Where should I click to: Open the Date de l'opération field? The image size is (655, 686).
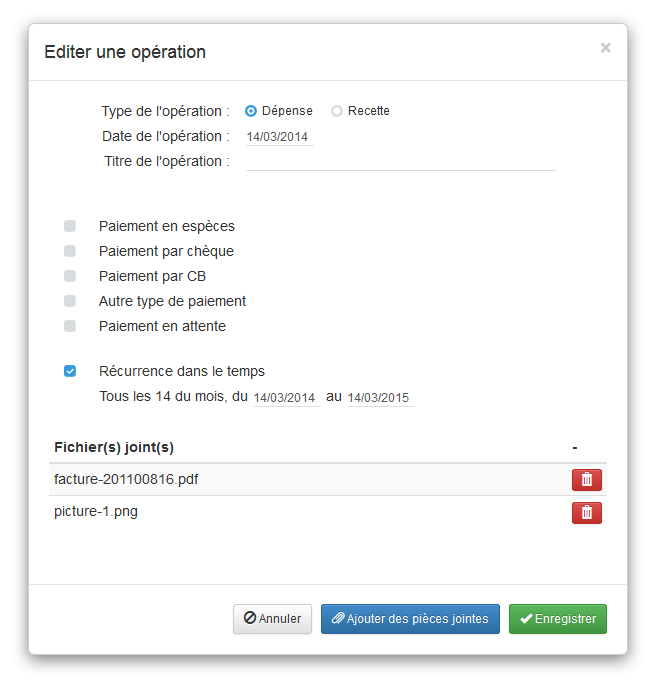[279, 137]
